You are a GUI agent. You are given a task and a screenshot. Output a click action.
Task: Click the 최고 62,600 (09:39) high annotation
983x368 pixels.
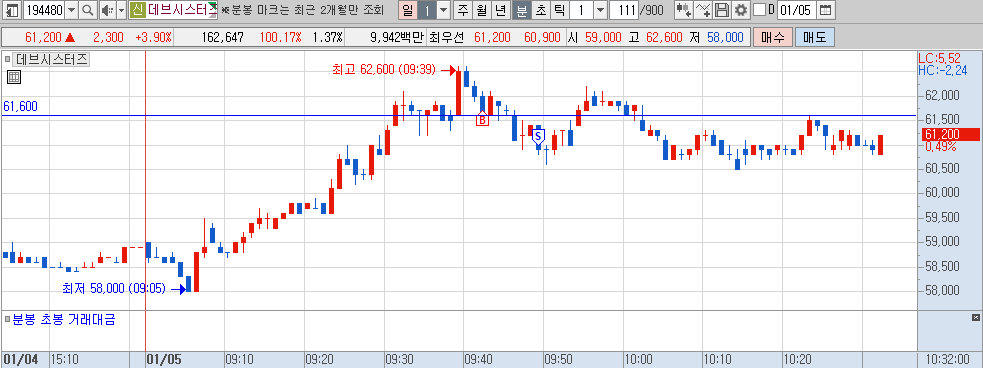384,70
